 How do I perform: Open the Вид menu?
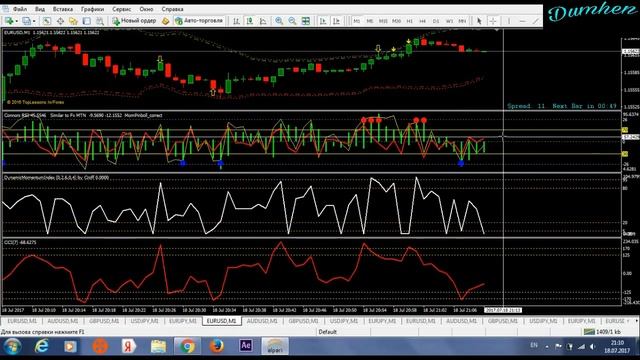pyautogui.click(x=40, y=9)
